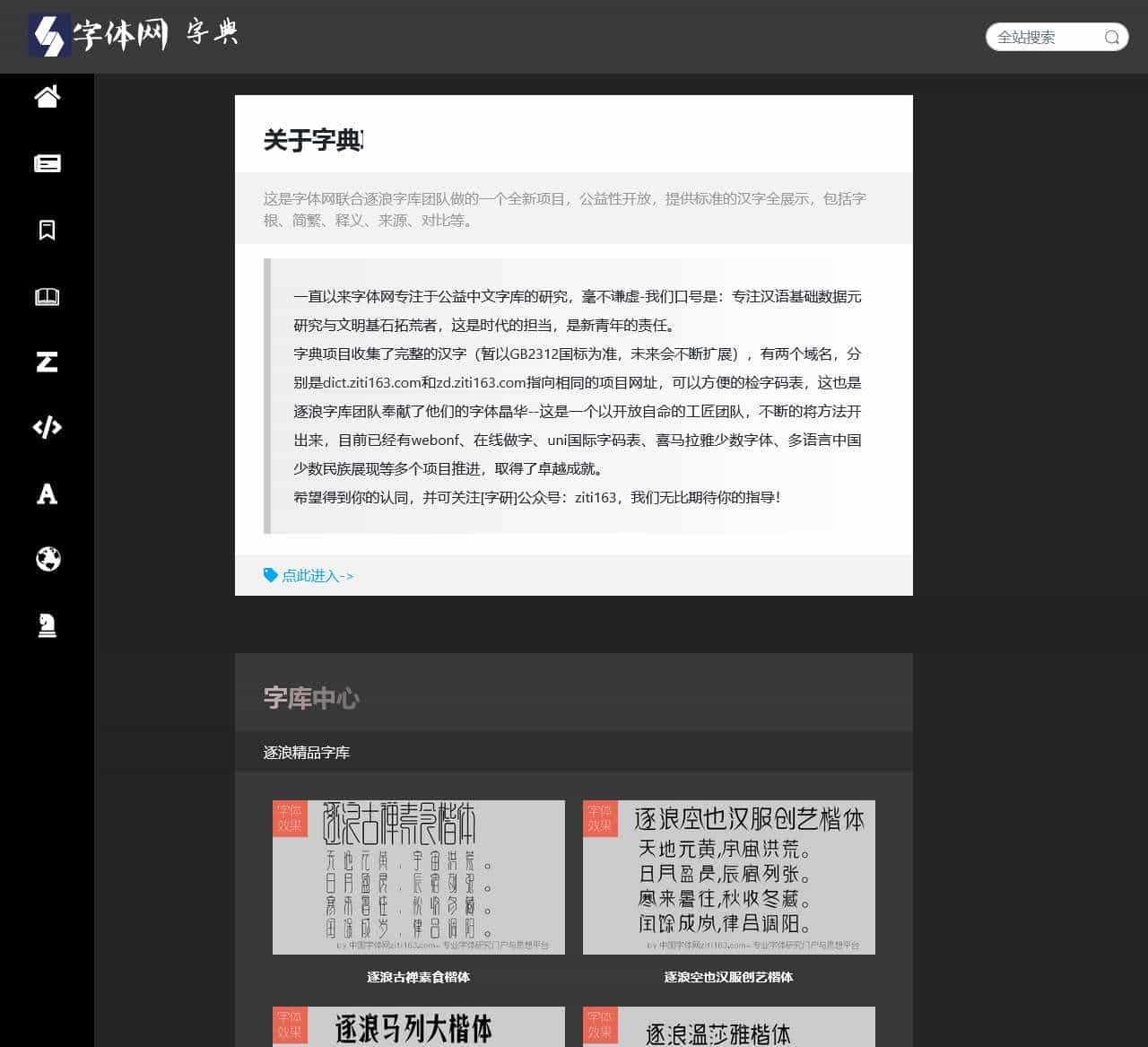Click the 逐浪古禅素食楷体 font preview thumbnail

pos(418,877)
